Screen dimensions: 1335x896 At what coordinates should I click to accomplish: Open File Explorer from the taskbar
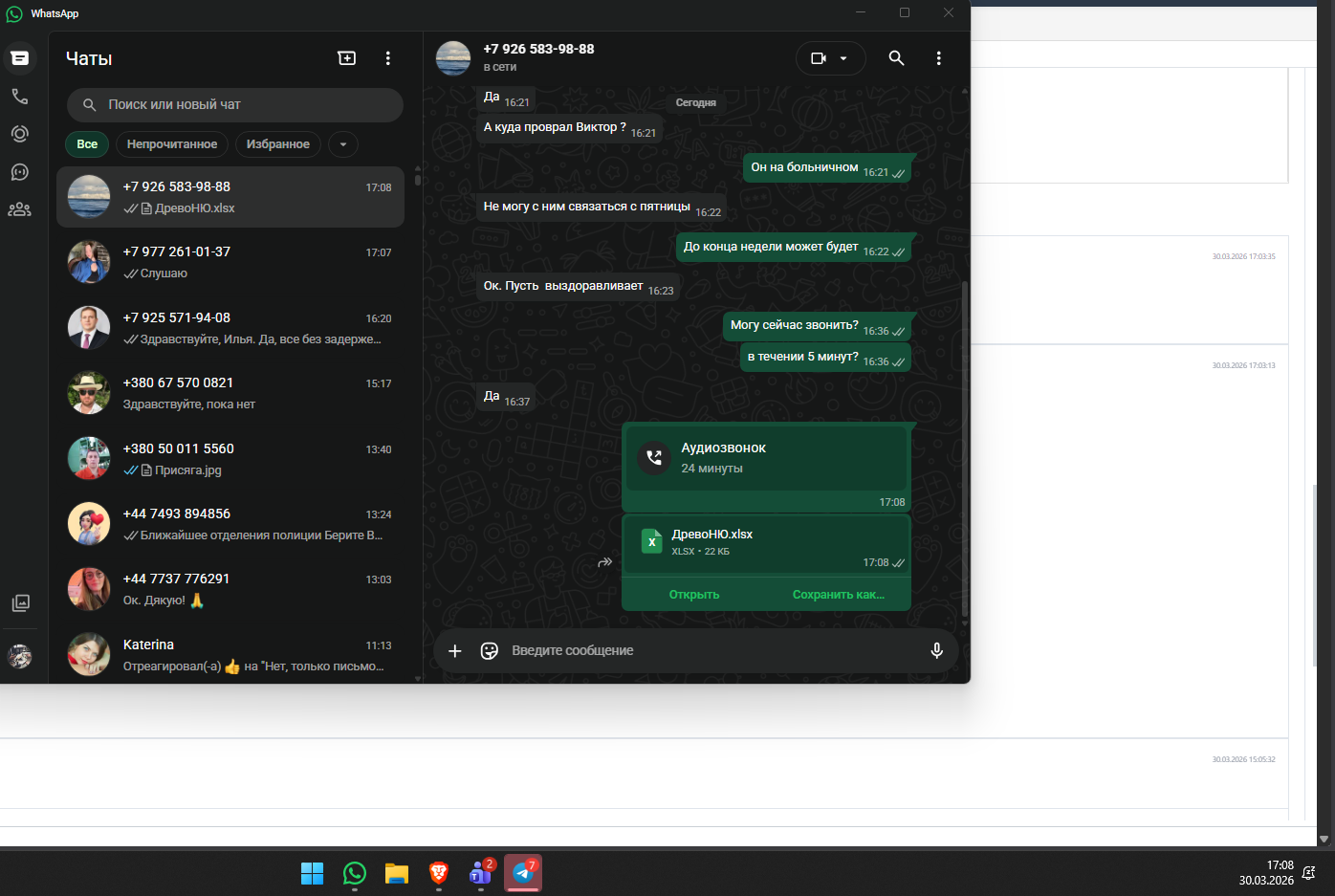coord(397,873)
